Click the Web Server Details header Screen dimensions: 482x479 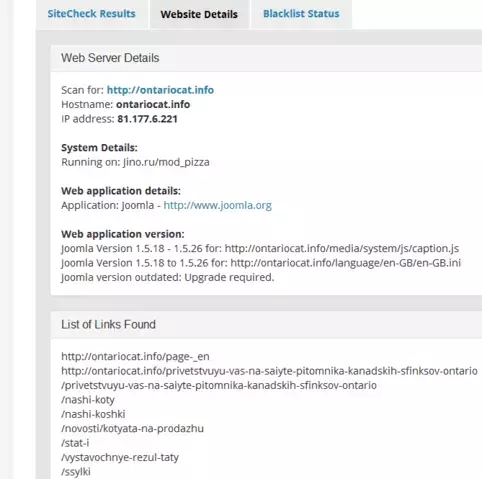tap(110, 58)
